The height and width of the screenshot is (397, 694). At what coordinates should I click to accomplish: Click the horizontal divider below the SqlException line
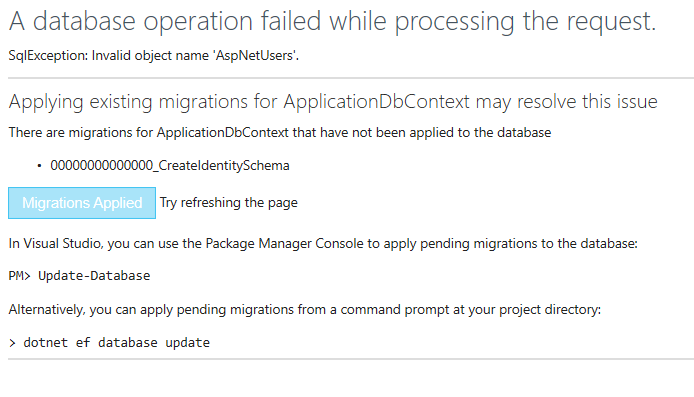(x=351, y=78)
